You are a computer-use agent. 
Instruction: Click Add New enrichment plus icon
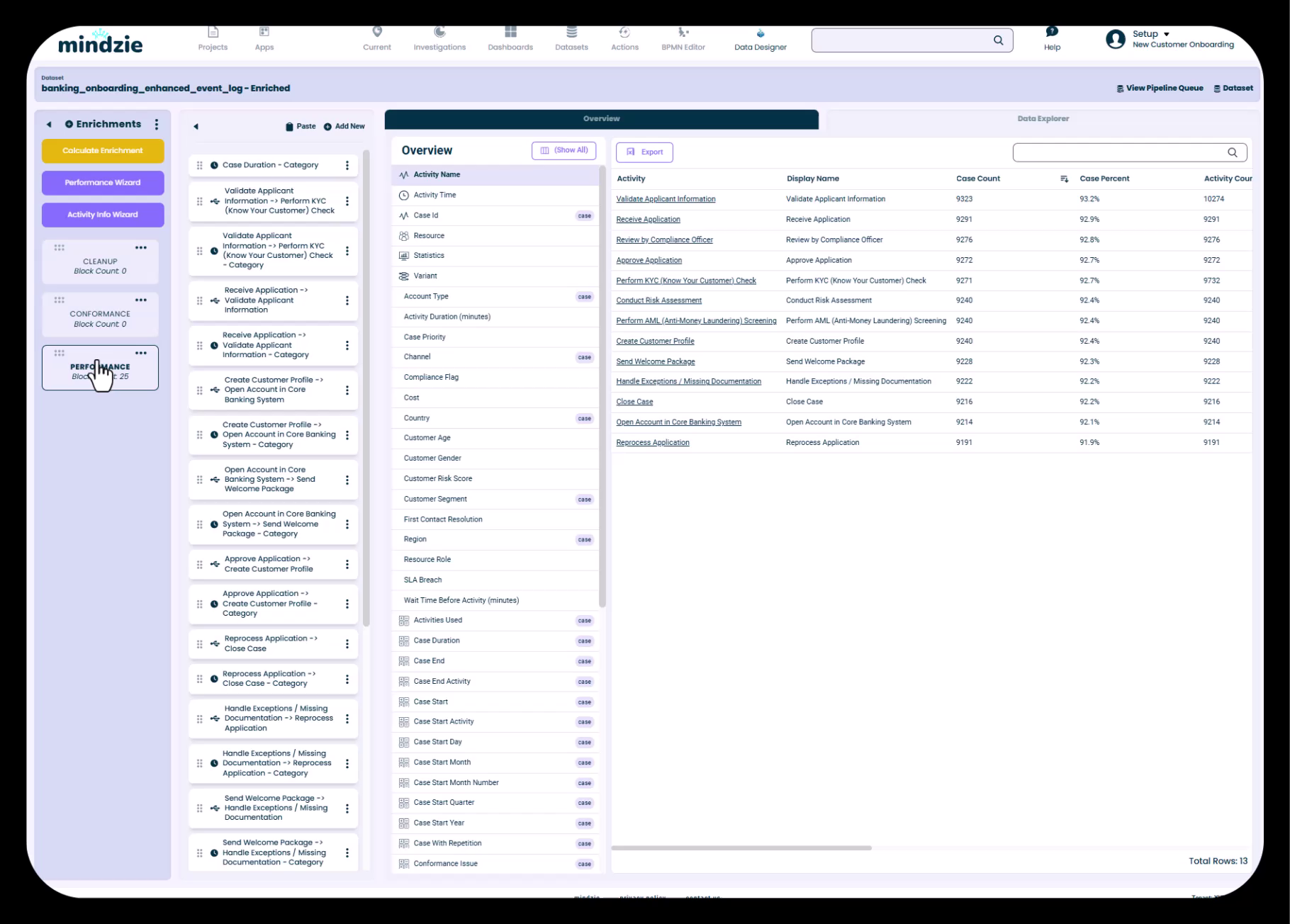click(x=327, y=127)
